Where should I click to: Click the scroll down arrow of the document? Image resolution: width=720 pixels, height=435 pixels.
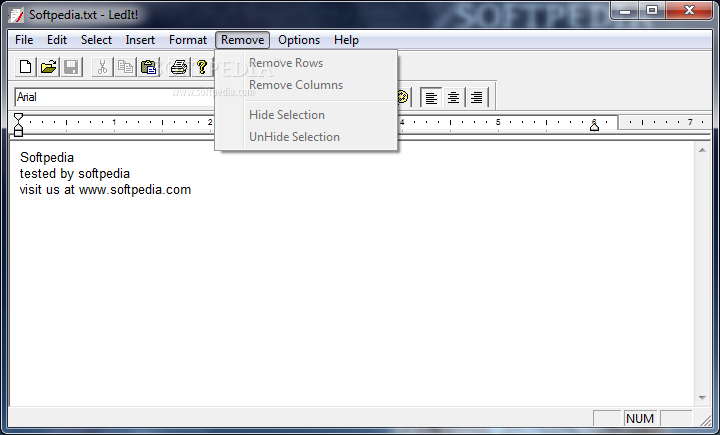[x=702, y=398]
